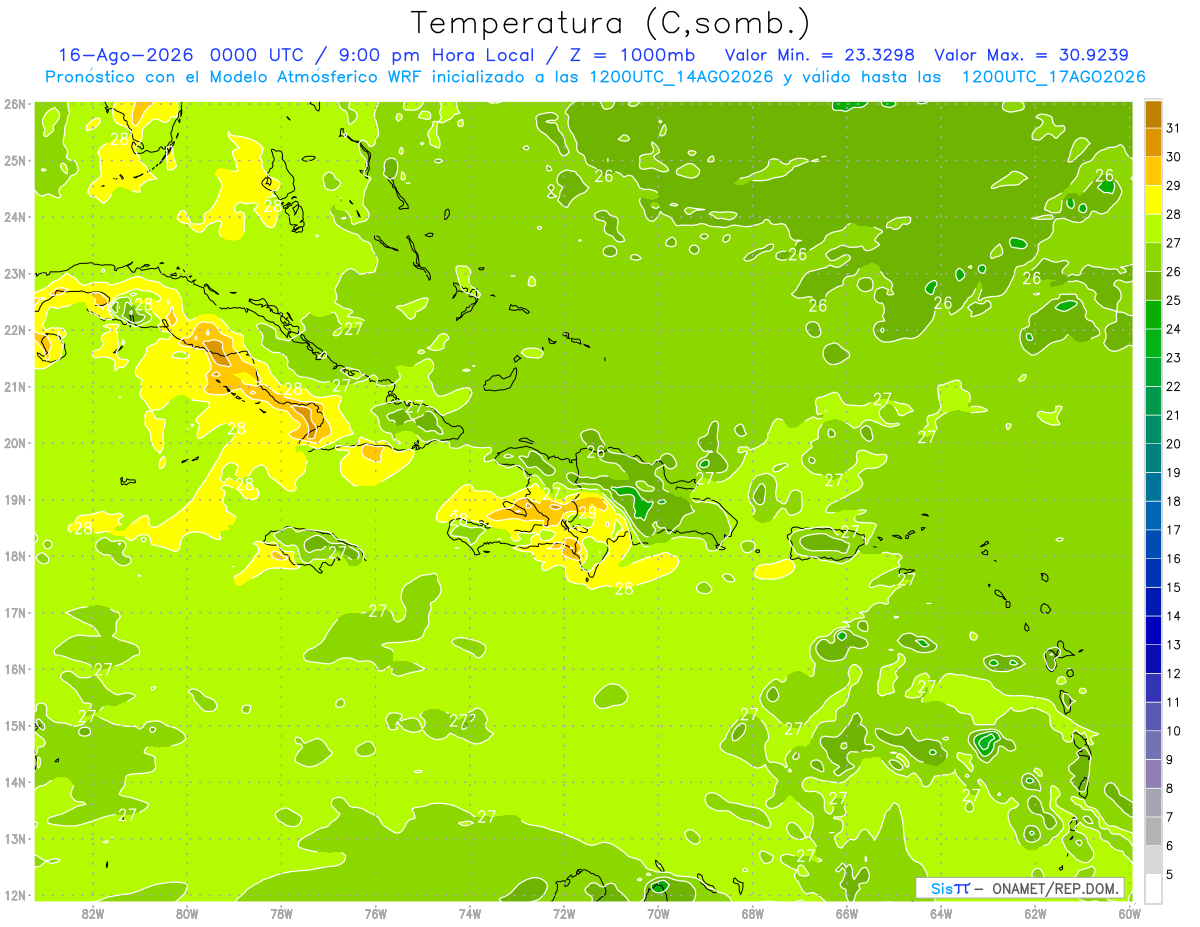The image size is (1200, 927).
Task: Click the 70W longitude axis label
Action: tap(658, 912)
